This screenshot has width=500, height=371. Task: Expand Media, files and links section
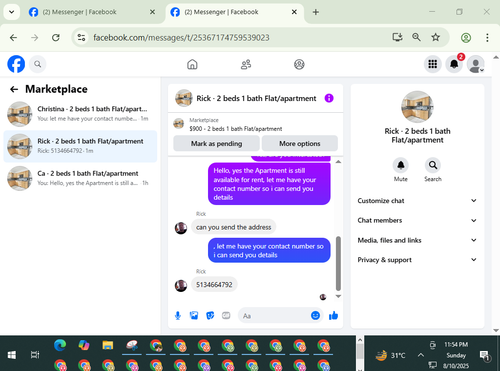pos(417,240)
